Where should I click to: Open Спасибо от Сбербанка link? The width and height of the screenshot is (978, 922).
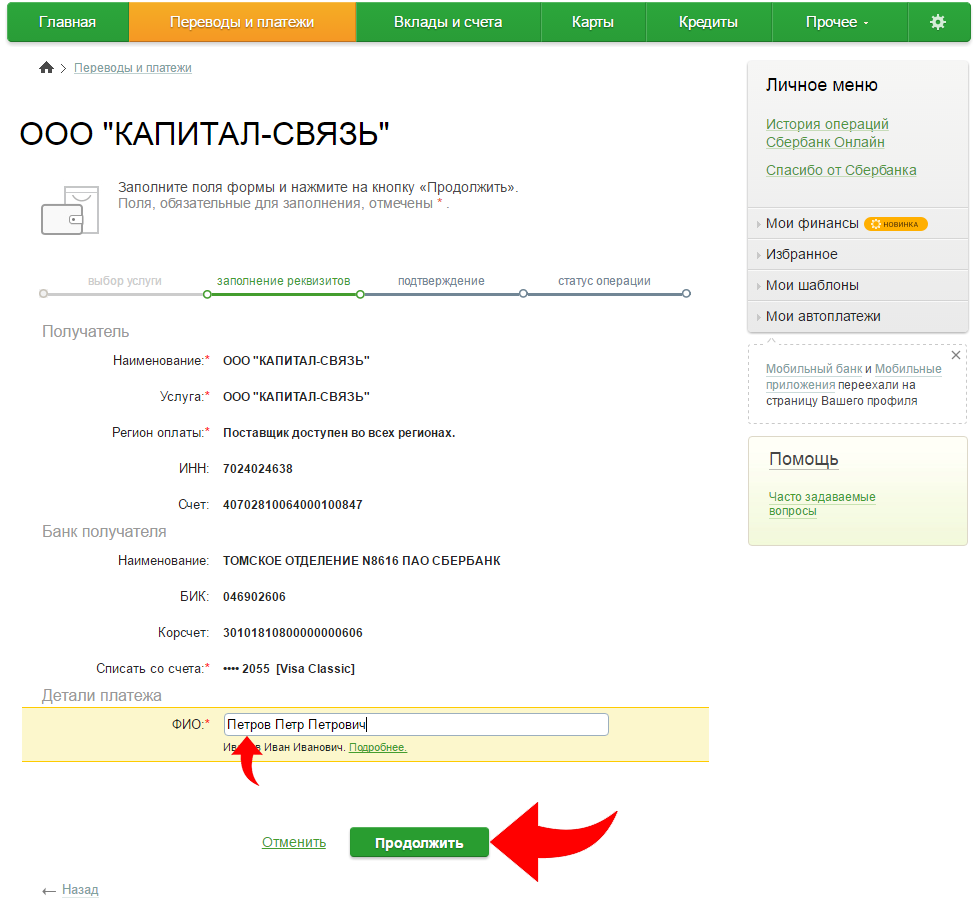841,170
